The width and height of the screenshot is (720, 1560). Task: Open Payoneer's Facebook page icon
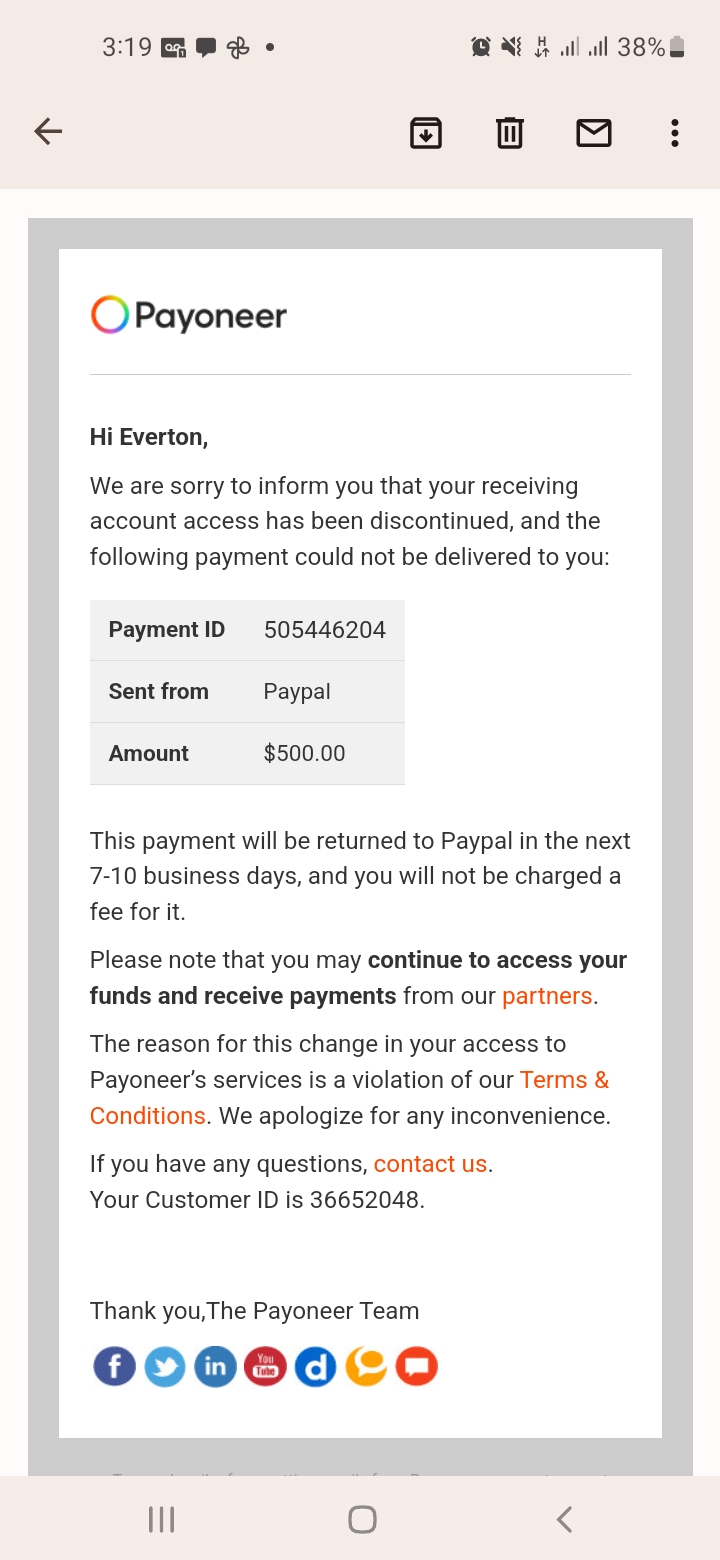click(114, 1366)
